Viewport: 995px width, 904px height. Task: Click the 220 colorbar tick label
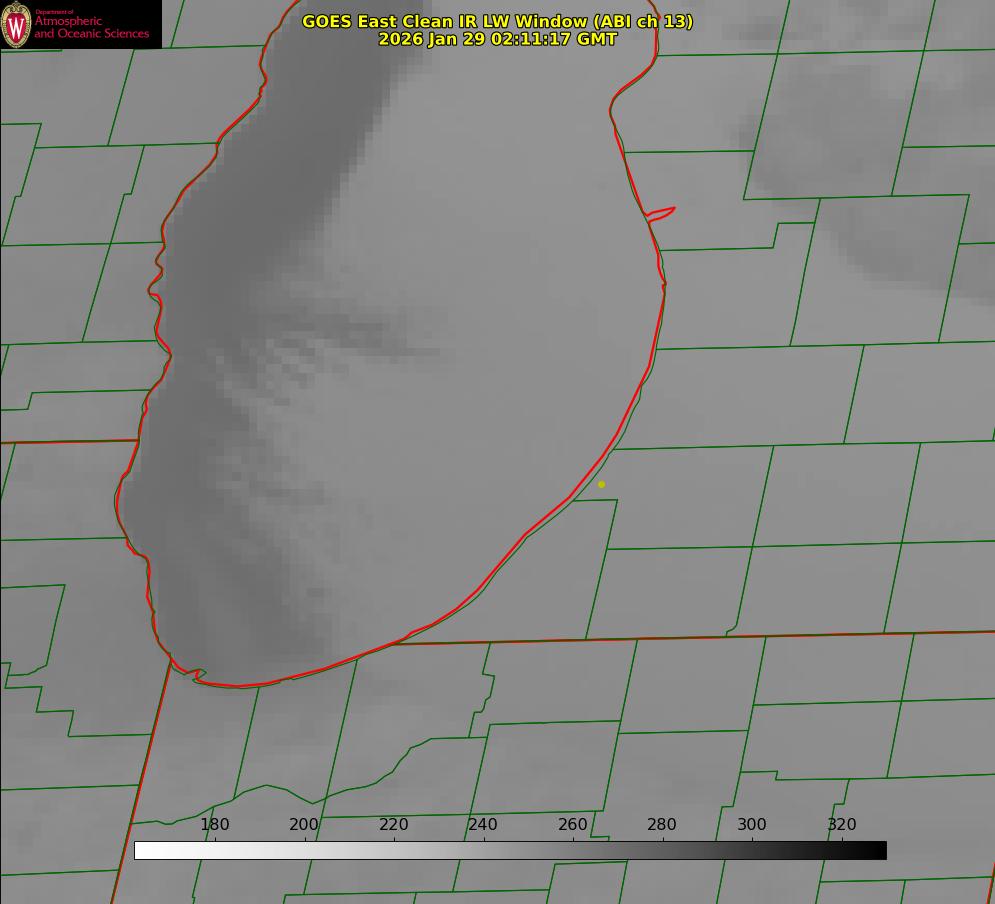(x=394, y=825)
